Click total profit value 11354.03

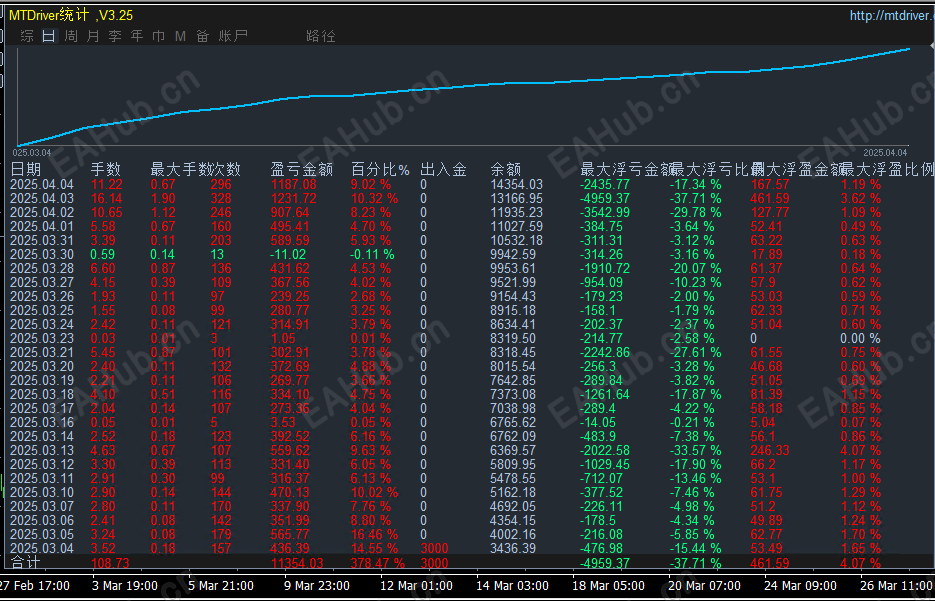pos(297,563)
